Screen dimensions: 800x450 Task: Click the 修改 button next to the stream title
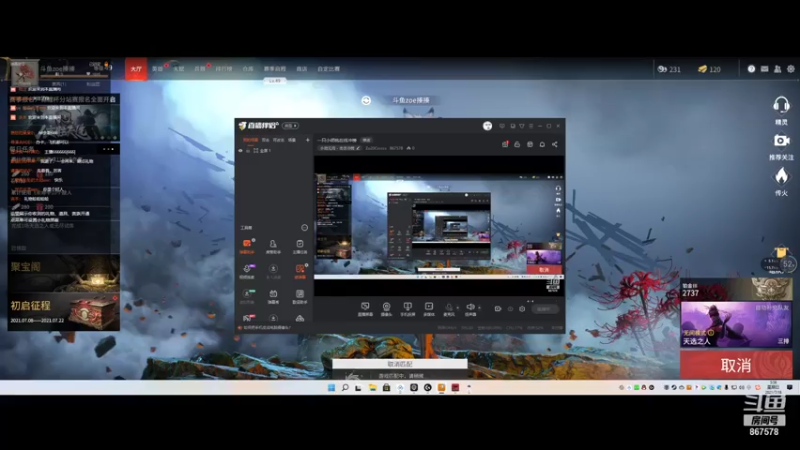tap(366, 140)
